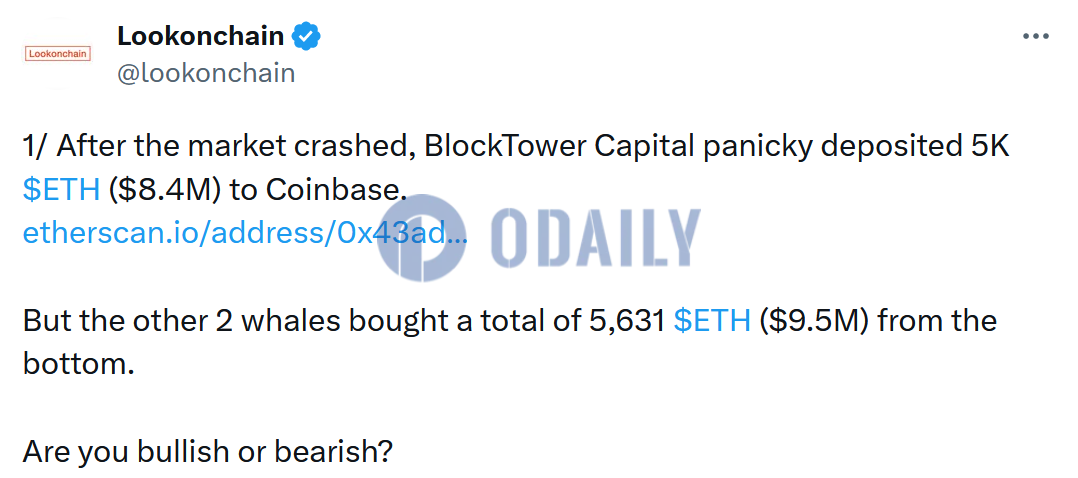Click the '1/' thread number
Viewport: 1078px width, 478px height.
point(35,146)
